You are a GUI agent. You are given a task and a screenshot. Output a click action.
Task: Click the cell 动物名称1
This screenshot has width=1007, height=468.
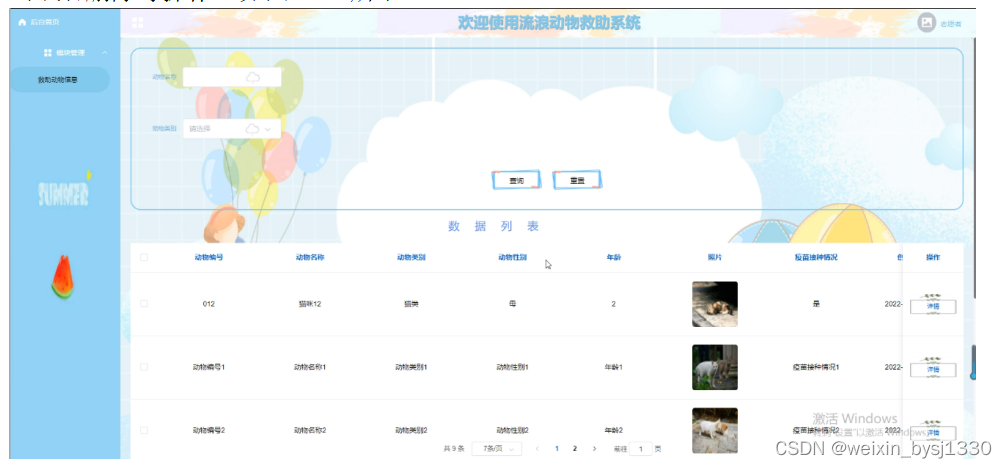click(x=310, y=367)
